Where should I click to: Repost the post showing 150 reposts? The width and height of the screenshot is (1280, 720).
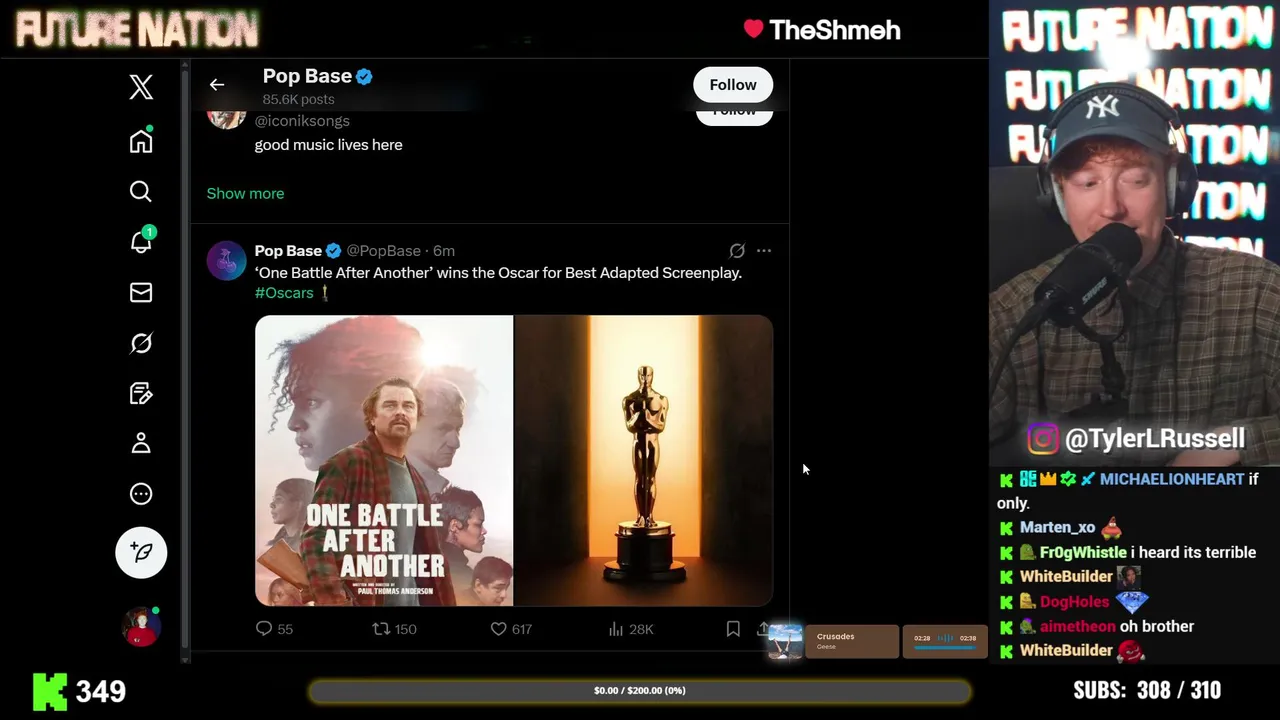click(394, 629)
